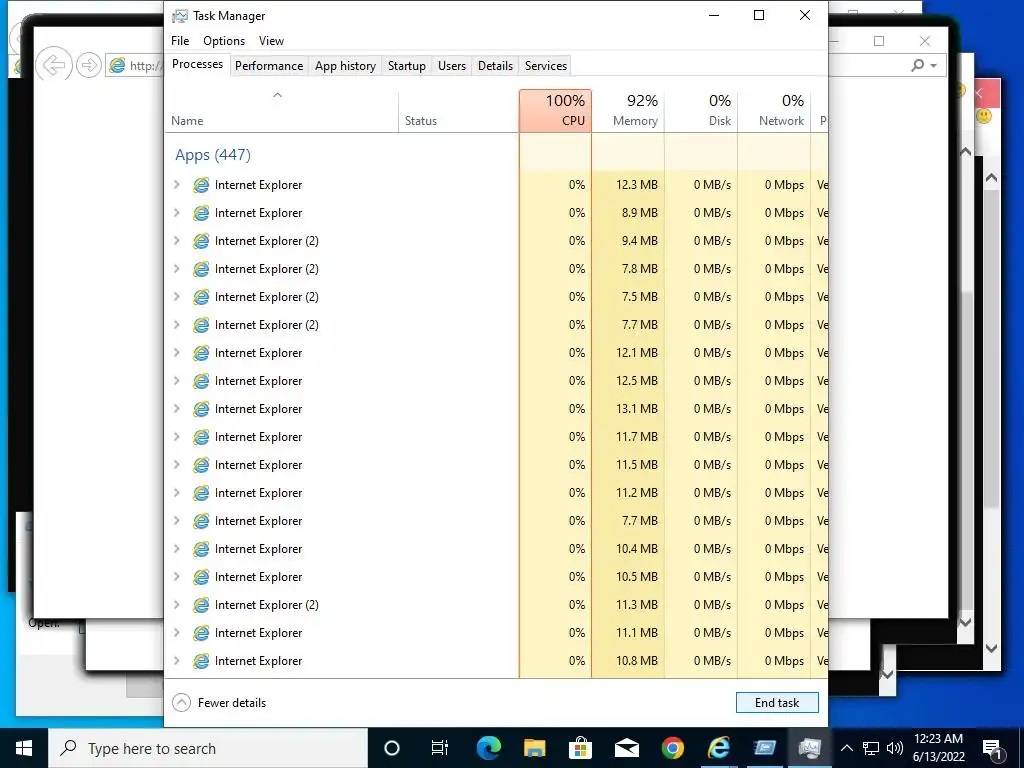Sort processes by Name column
This screenshot has height=768, width=1024.
[281, 111]
